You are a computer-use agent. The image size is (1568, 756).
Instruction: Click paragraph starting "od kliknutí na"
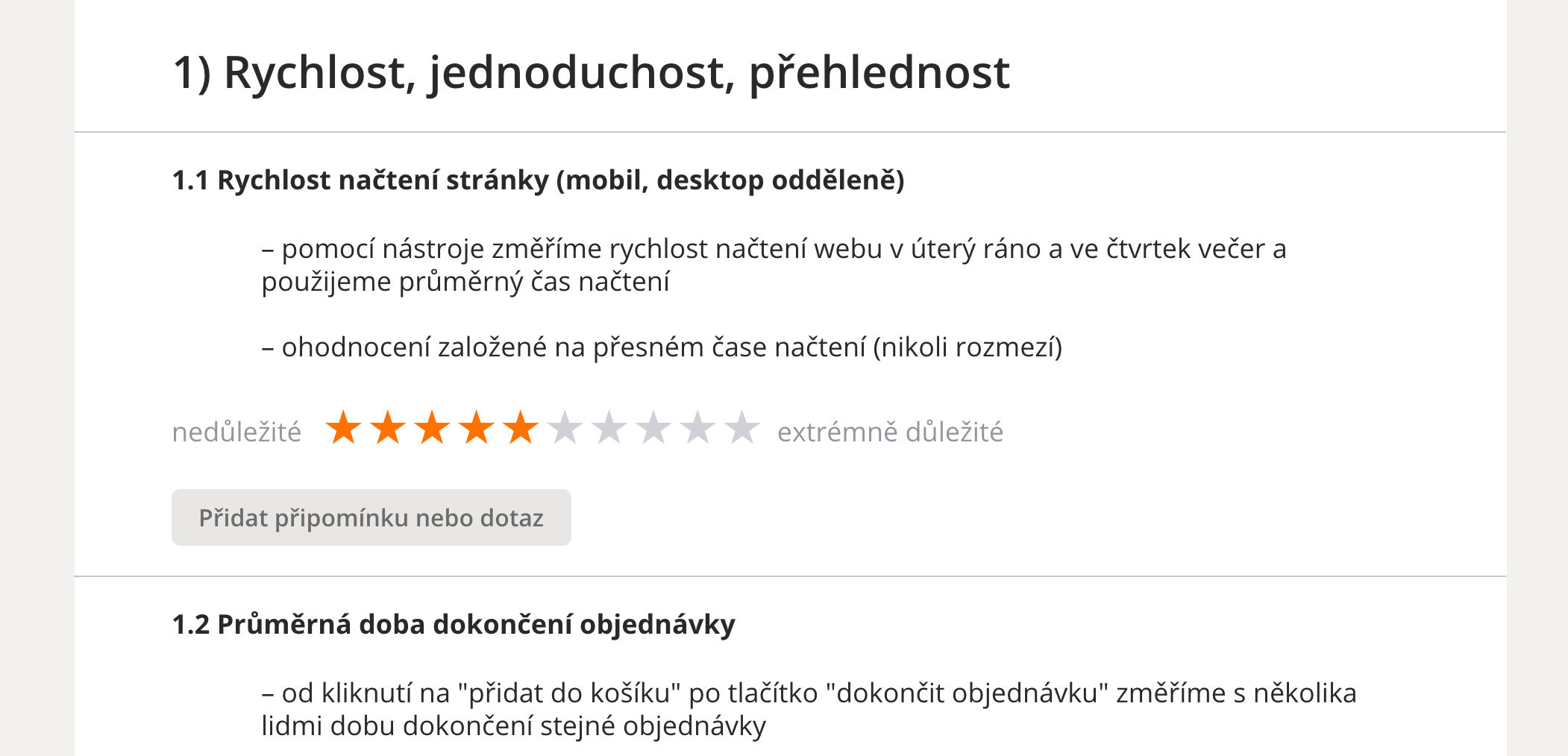[x=809, y=709]
